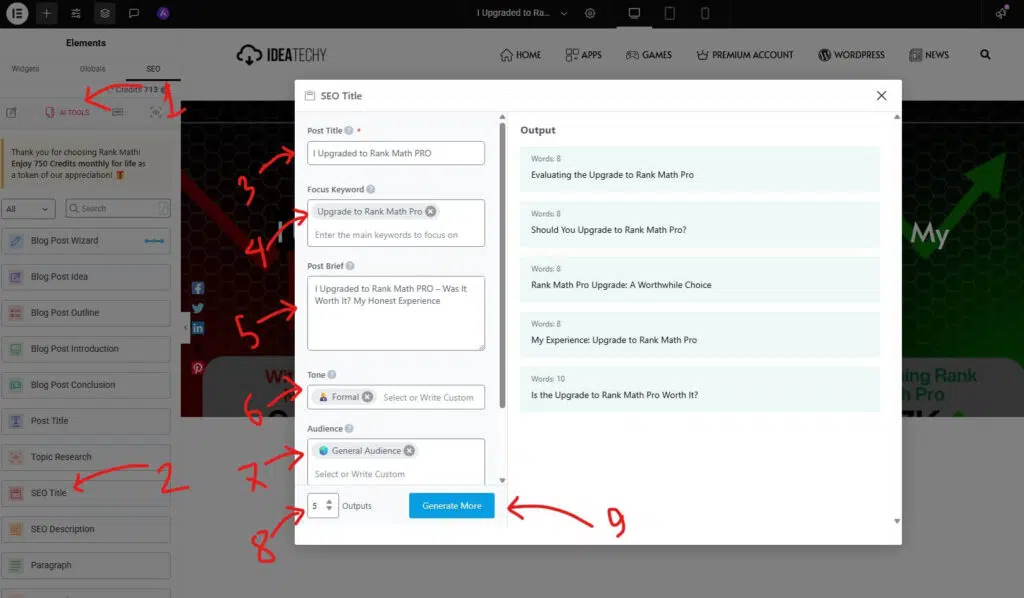Switch to the Widgets tab
The image size is (1024, 598).
pyautogui.click(x=25, y=69)
